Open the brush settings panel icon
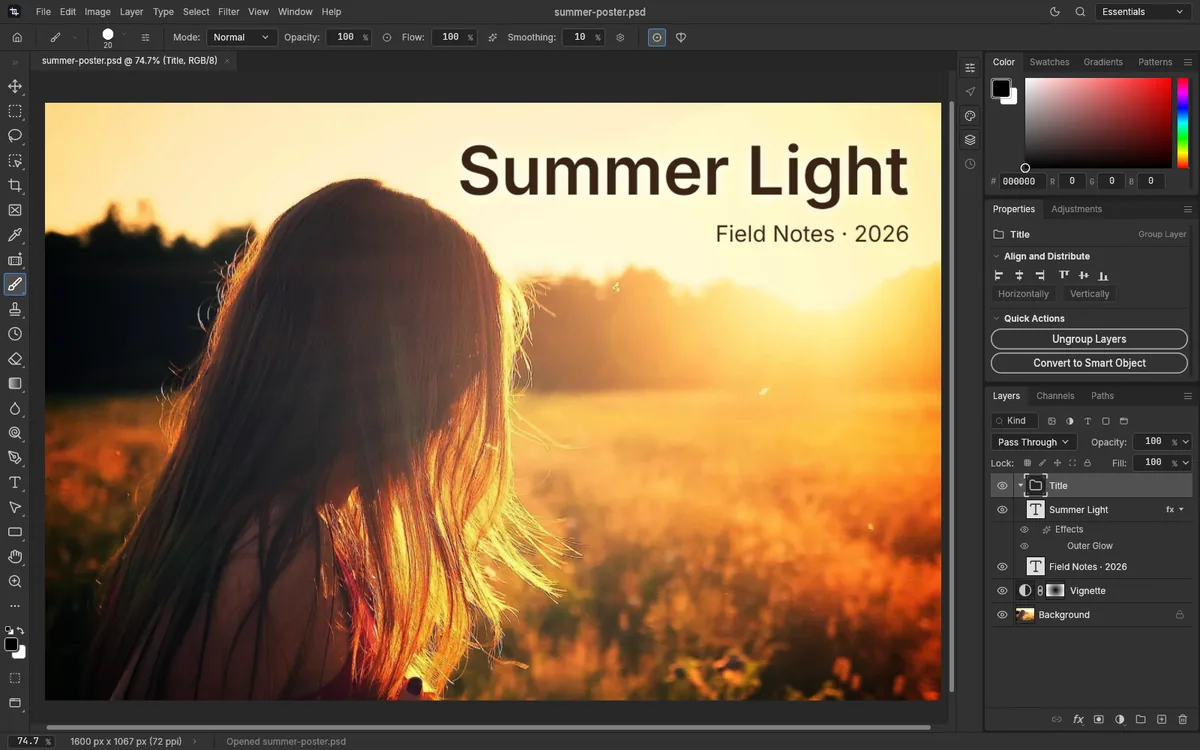Screen dimensions: 1200x750 [145, 37]
